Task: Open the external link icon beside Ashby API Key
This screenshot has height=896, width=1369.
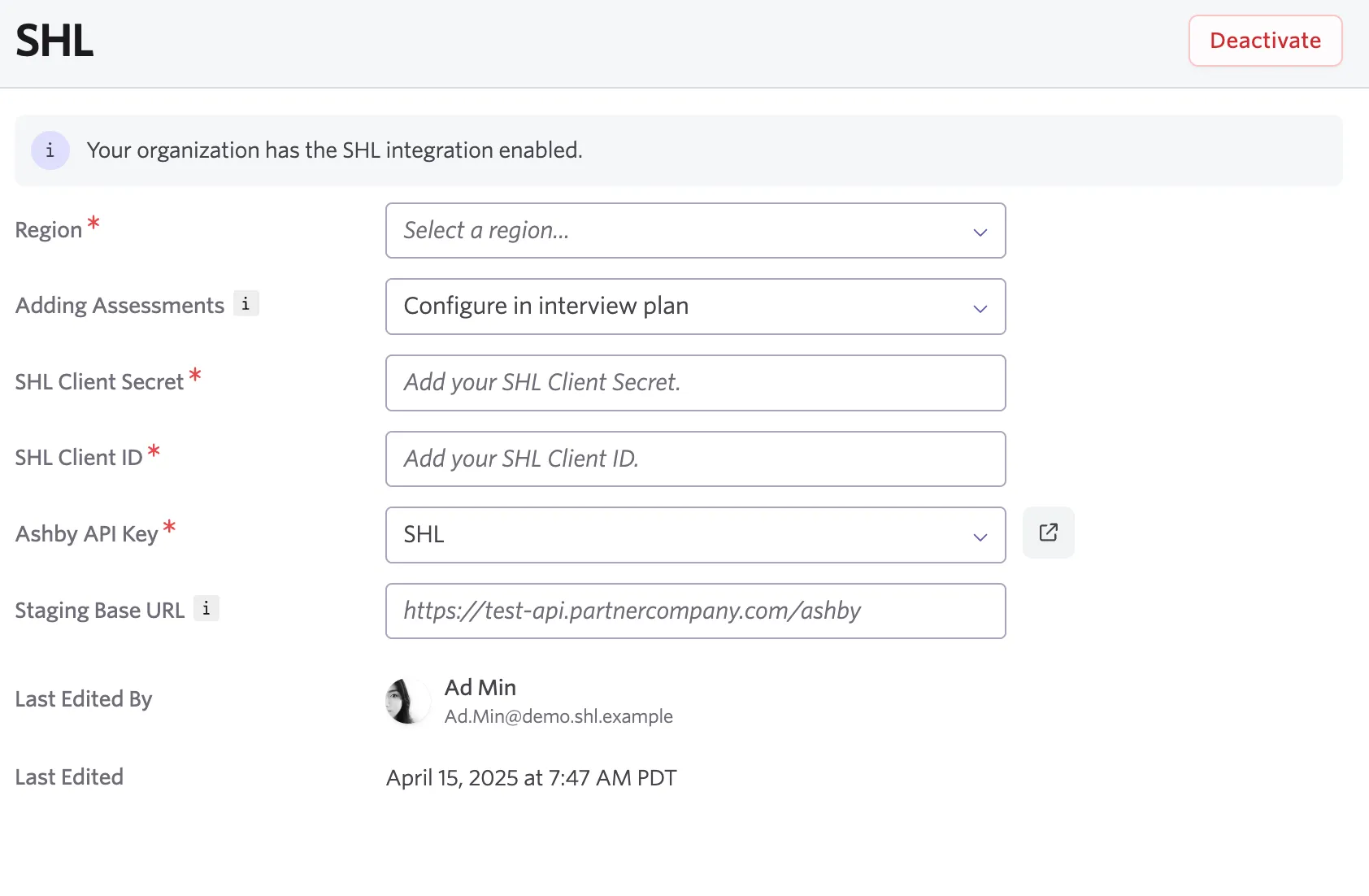Action: (1049, 533)
